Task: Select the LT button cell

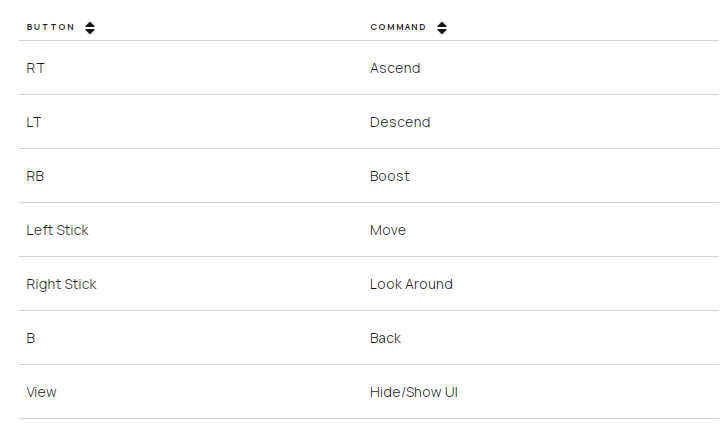Action: [x=34, y=122]
